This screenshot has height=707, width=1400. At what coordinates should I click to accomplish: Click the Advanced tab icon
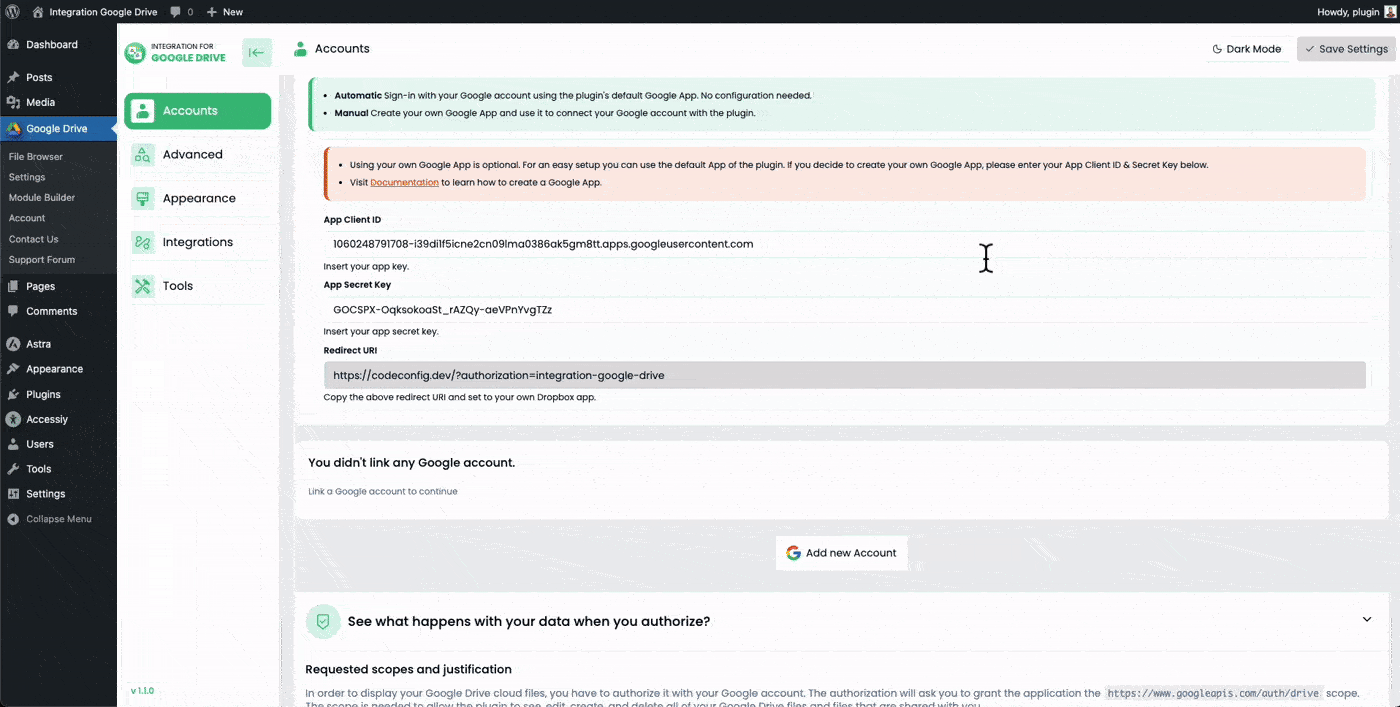click(x=143, y=154)
